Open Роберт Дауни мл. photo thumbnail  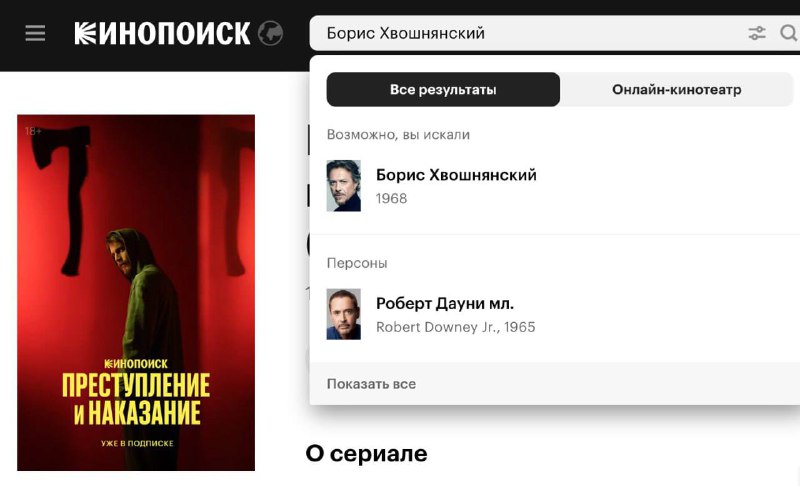(343, 314)
